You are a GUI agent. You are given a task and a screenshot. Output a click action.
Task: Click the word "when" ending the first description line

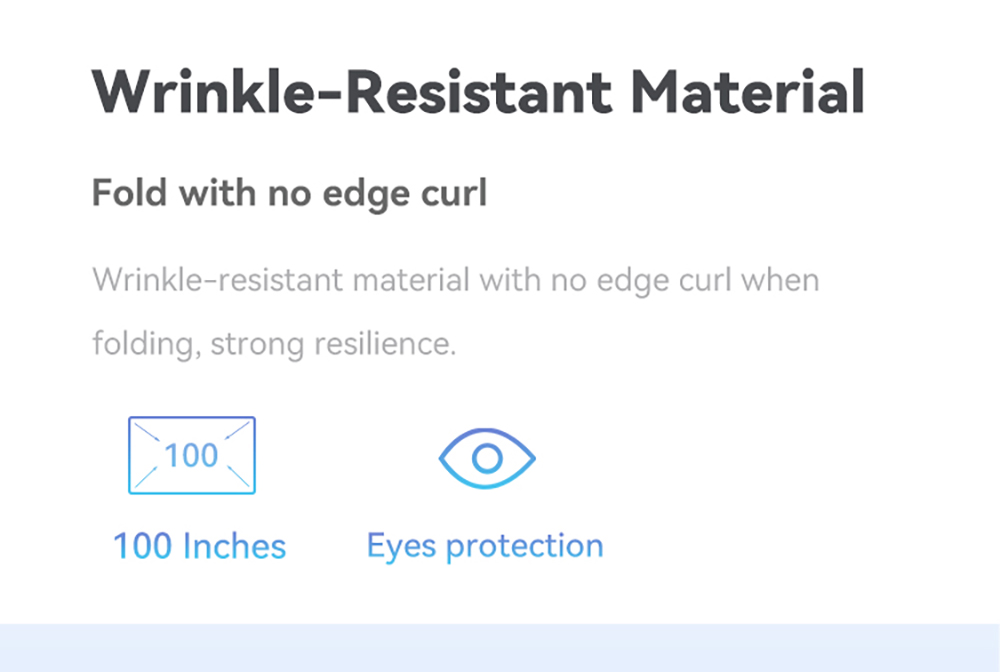pos(779,279)
